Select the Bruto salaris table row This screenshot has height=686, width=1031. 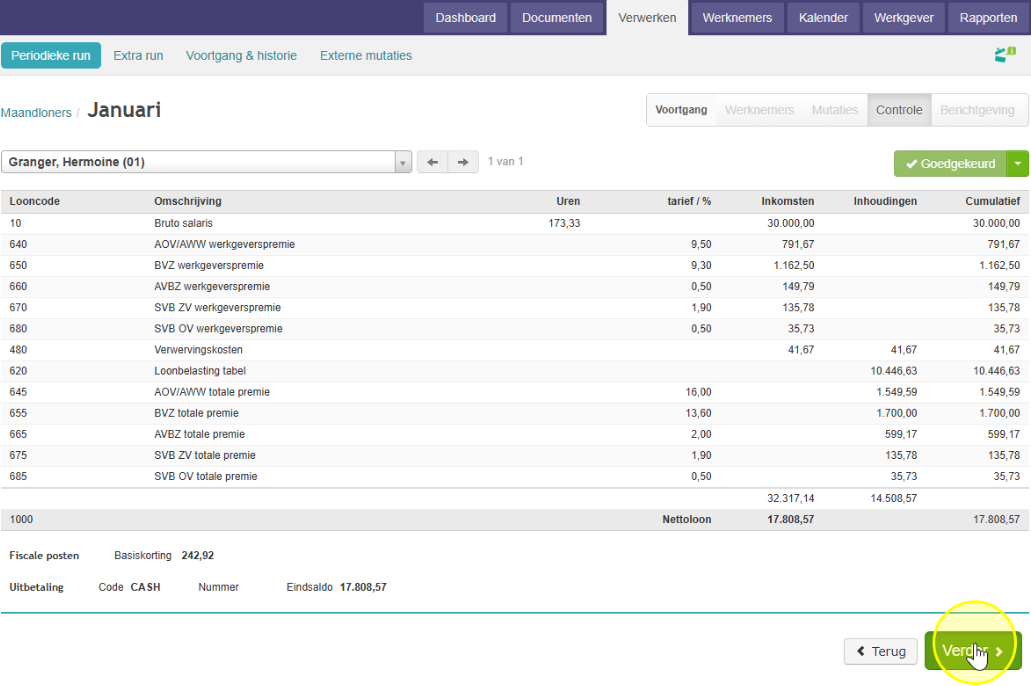pyautogui.click(x=515, y=224)
